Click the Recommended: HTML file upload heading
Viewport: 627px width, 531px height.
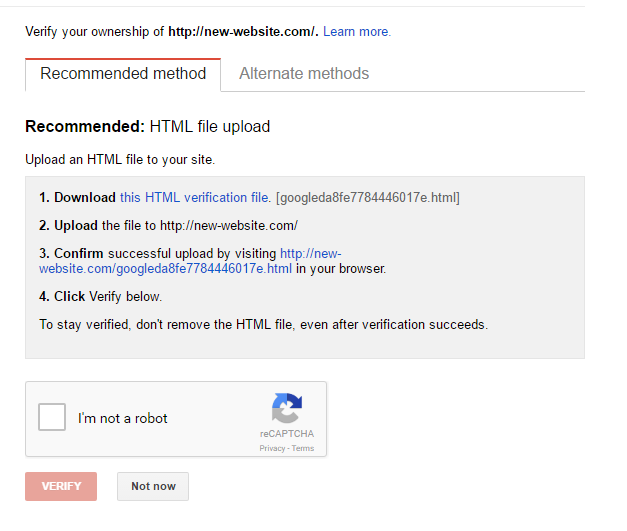[148, 126]
